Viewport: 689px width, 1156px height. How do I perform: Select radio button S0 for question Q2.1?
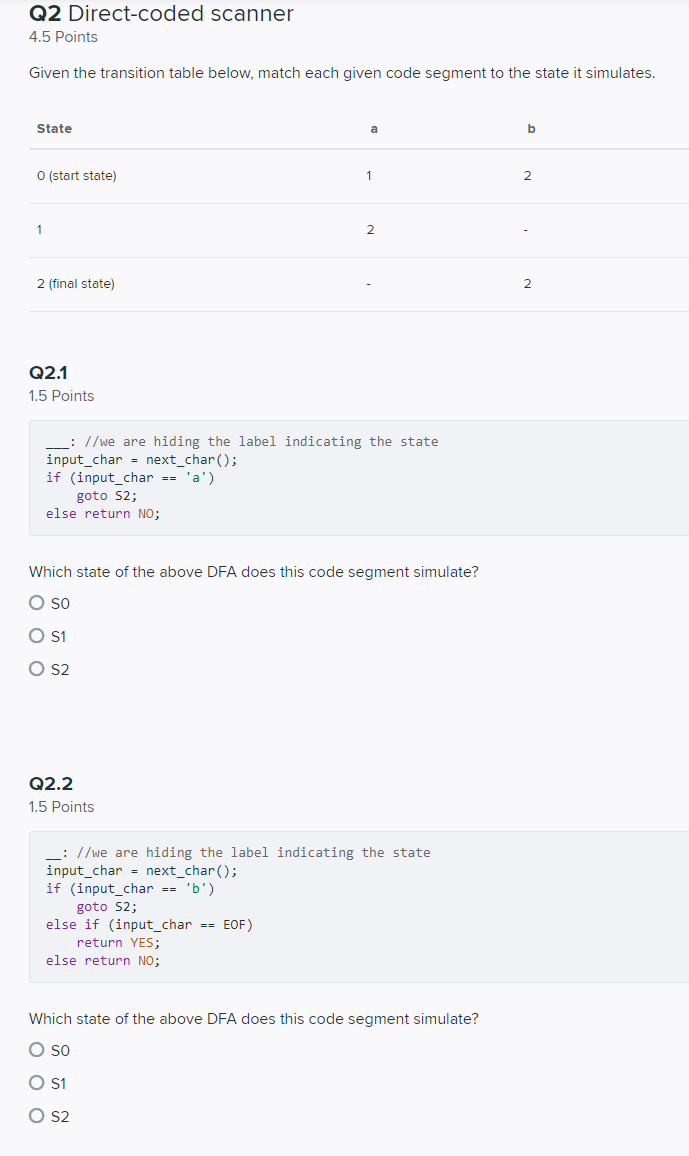point(36,602)
